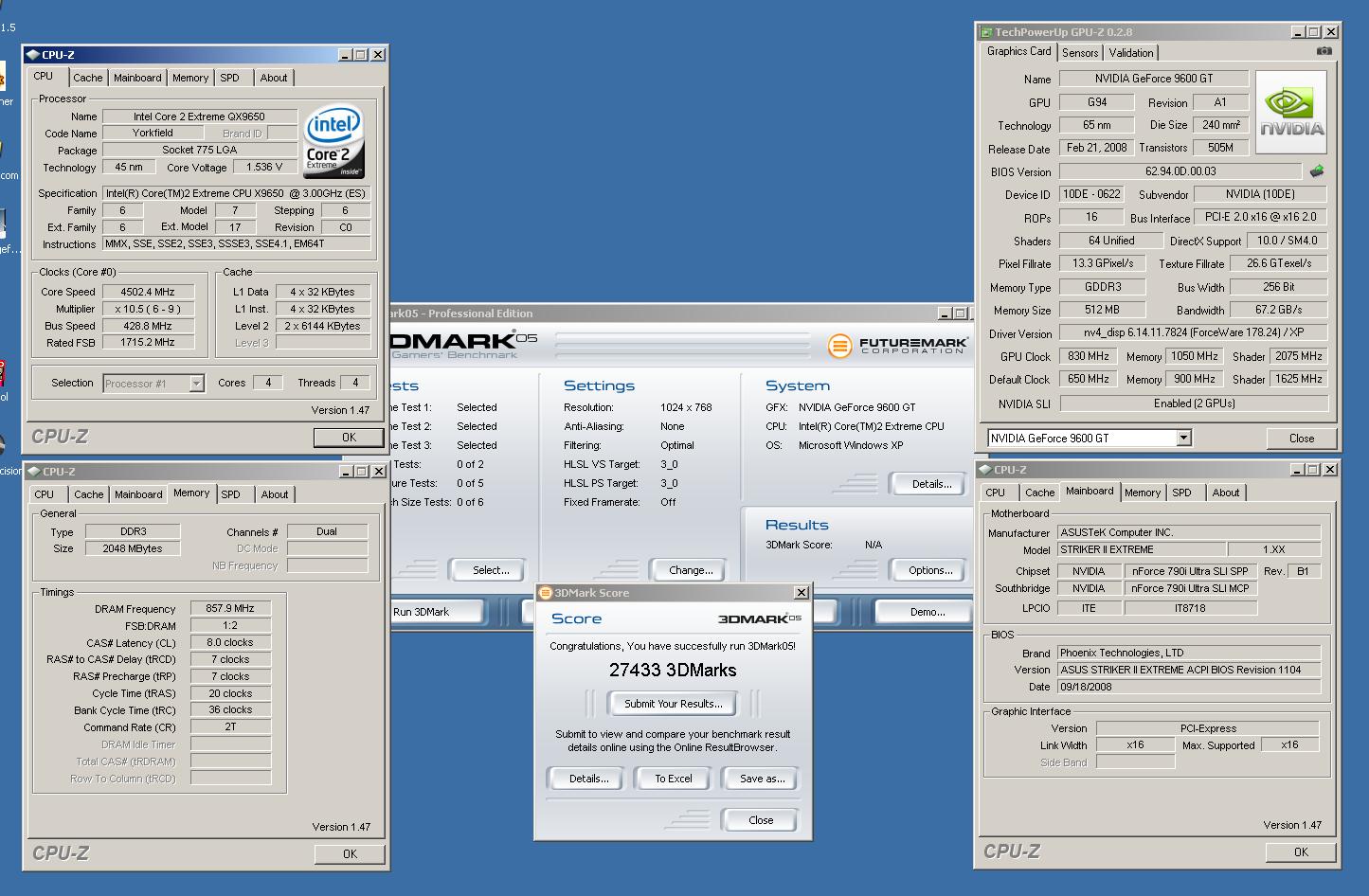Click the title icon of the top-left CPU-Z window
Viewport: 1369px width, 896px height.
(x=33, y=55)
